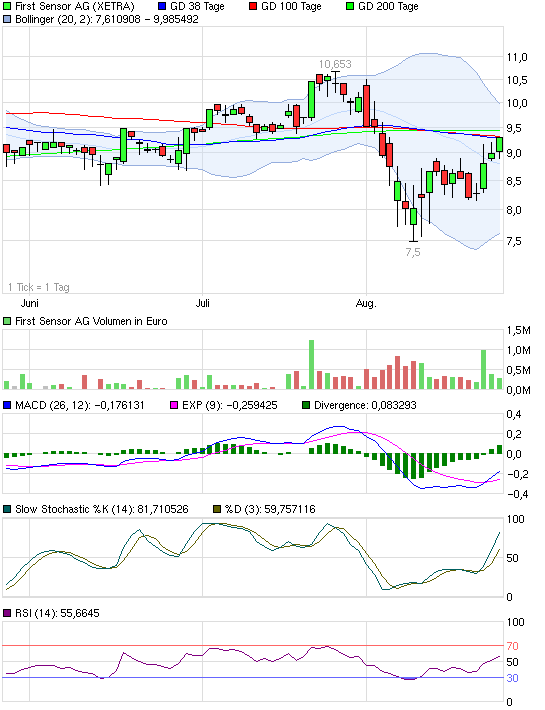Click the teal Slow Stochastic %K square

coord(7,509)
